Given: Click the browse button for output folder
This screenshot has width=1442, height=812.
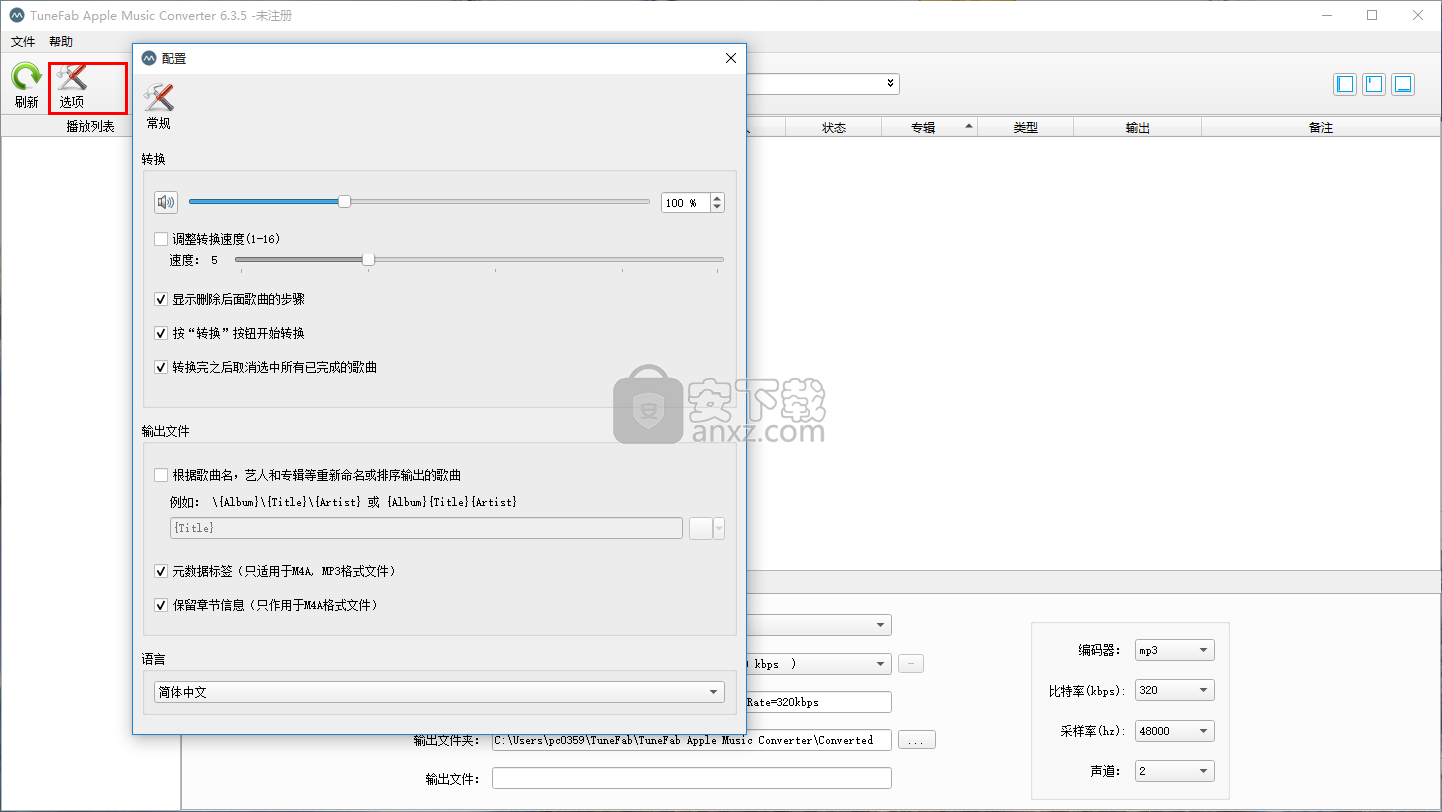Looking at the screenshot, I should tap(917, 740).
